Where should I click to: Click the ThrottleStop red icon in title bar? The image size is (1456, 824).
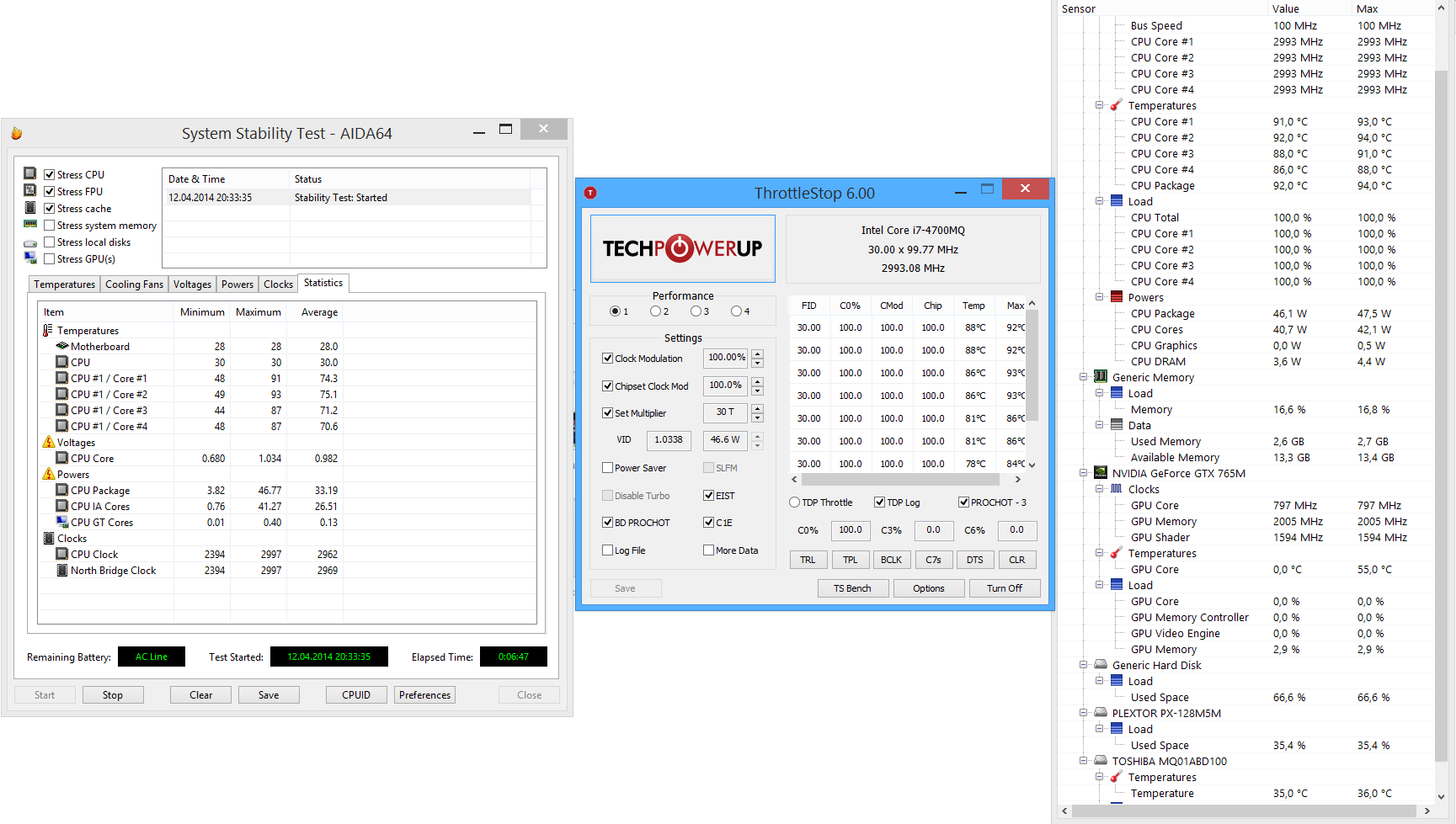click(x=590, y=193)
